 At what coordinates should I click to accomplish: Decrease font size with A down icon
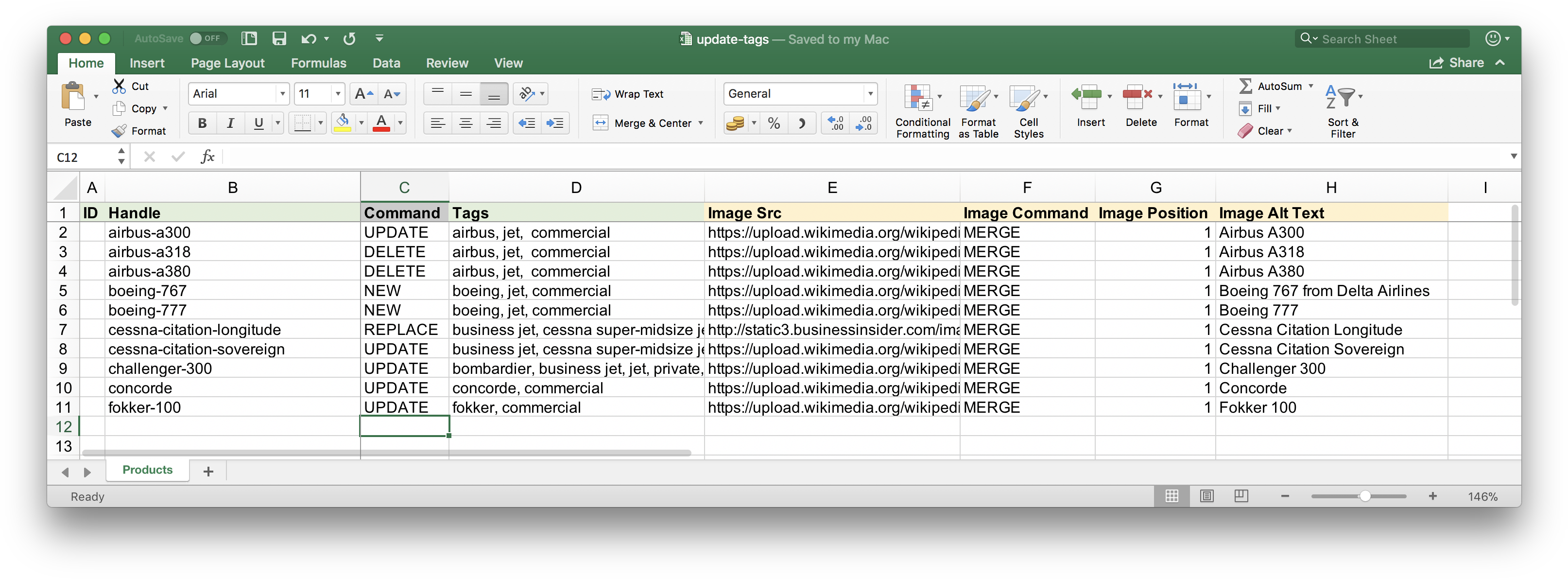click(x=391, y=94)
